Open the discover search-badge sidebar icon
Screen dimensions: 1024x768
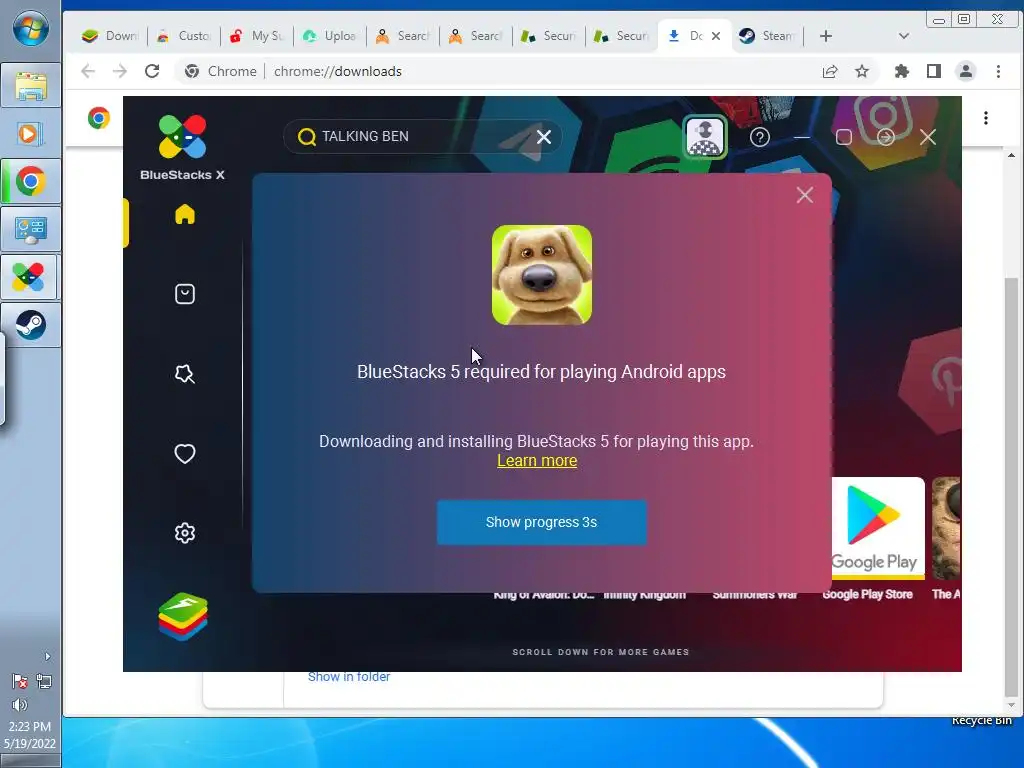point(185,374)
